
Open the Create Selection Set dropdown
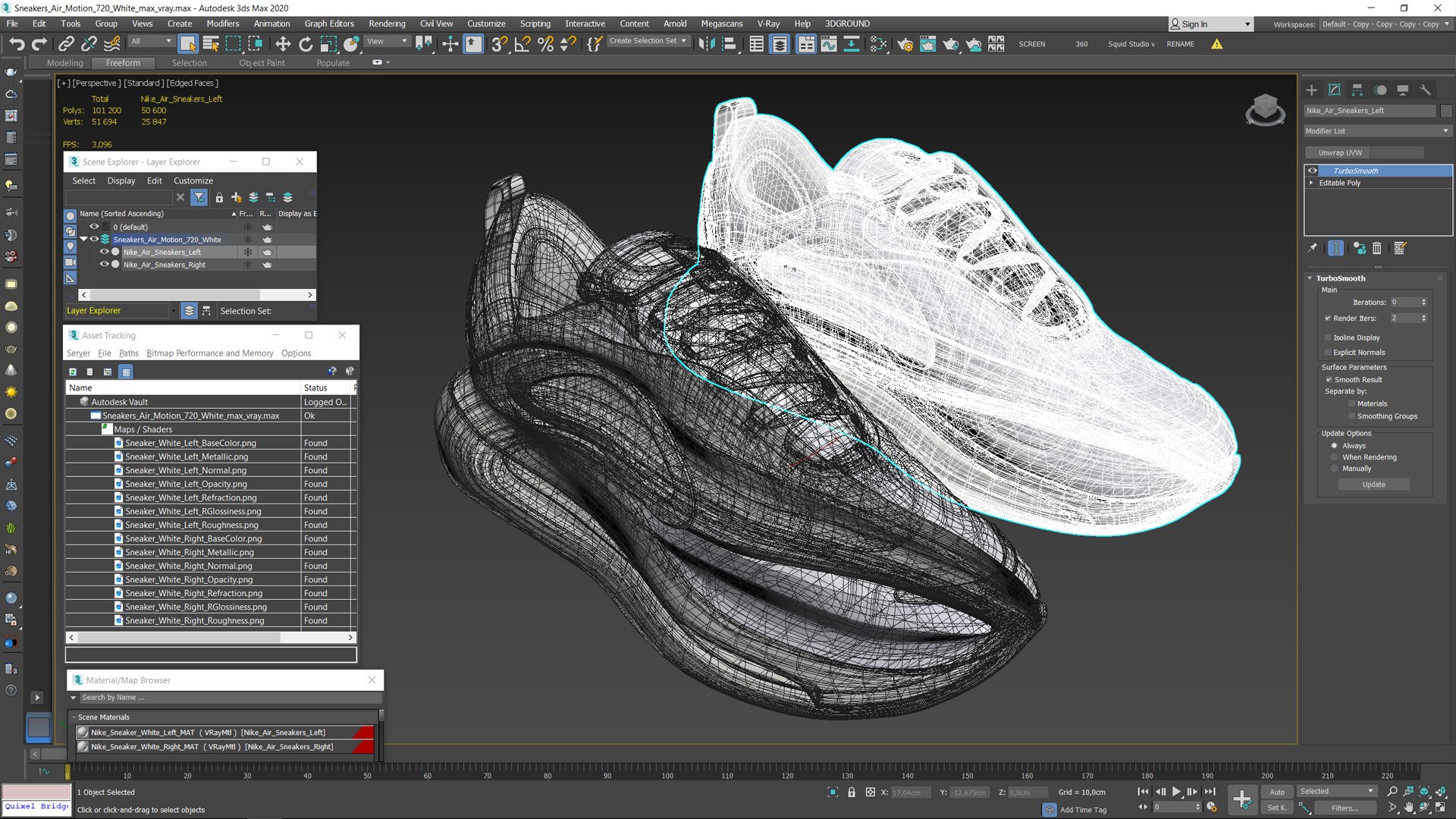(x=649, y=41)
